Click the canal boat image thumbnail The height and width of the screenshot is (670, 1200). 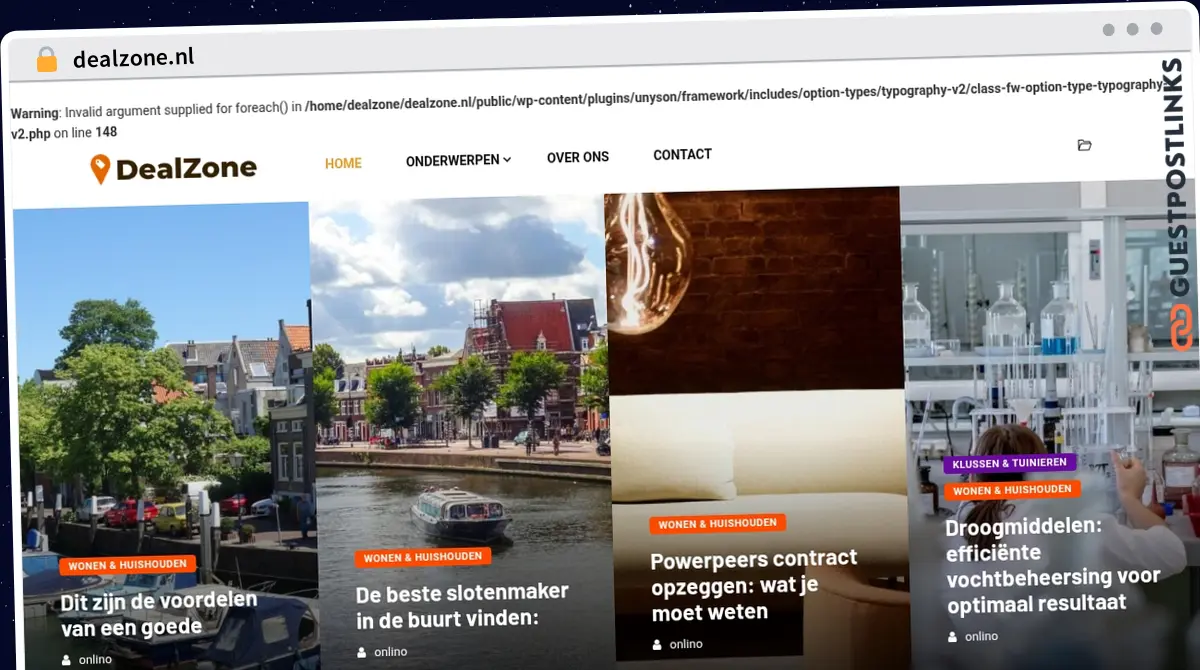point(460,432)
